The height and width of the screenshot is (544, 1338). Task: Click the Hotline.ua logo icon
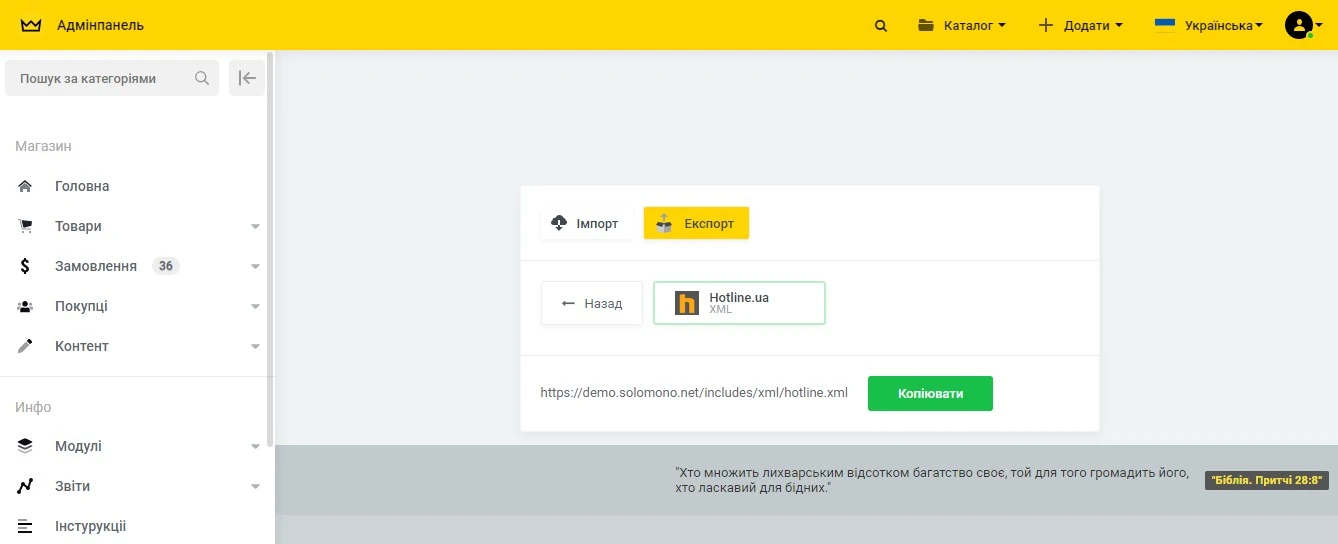click(x=687, y=303)
